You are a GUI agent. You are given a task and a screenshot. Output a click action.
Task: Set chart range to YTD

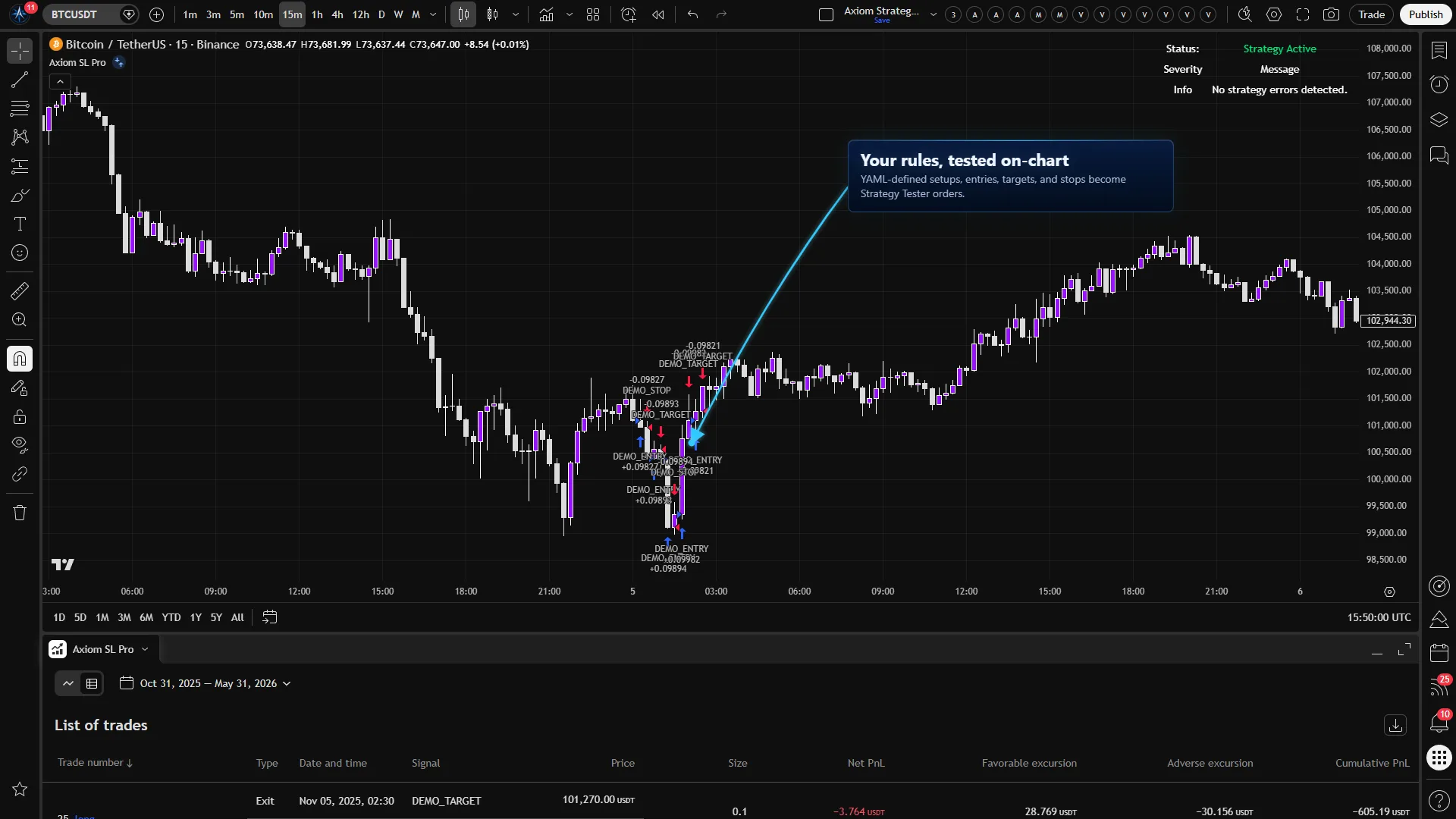click(x=171, y=617)
